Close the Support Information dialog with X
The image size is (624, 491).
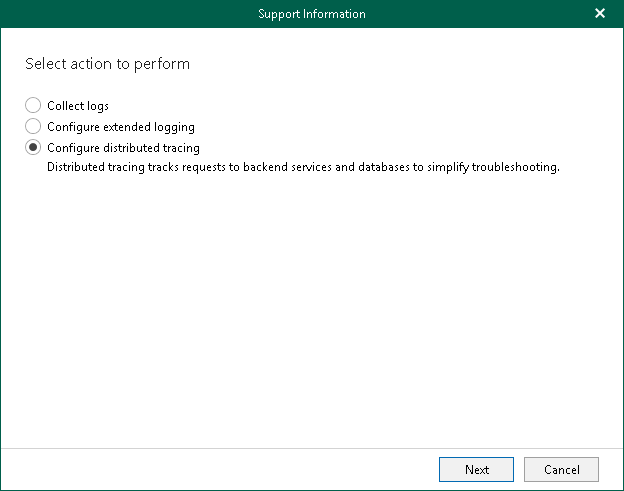pyautogui.click(x=600, y=14)
